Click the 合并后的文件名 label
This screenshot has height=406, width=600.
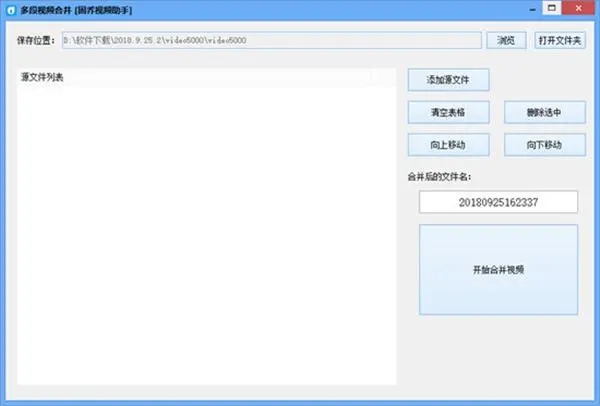coord(439,177)
